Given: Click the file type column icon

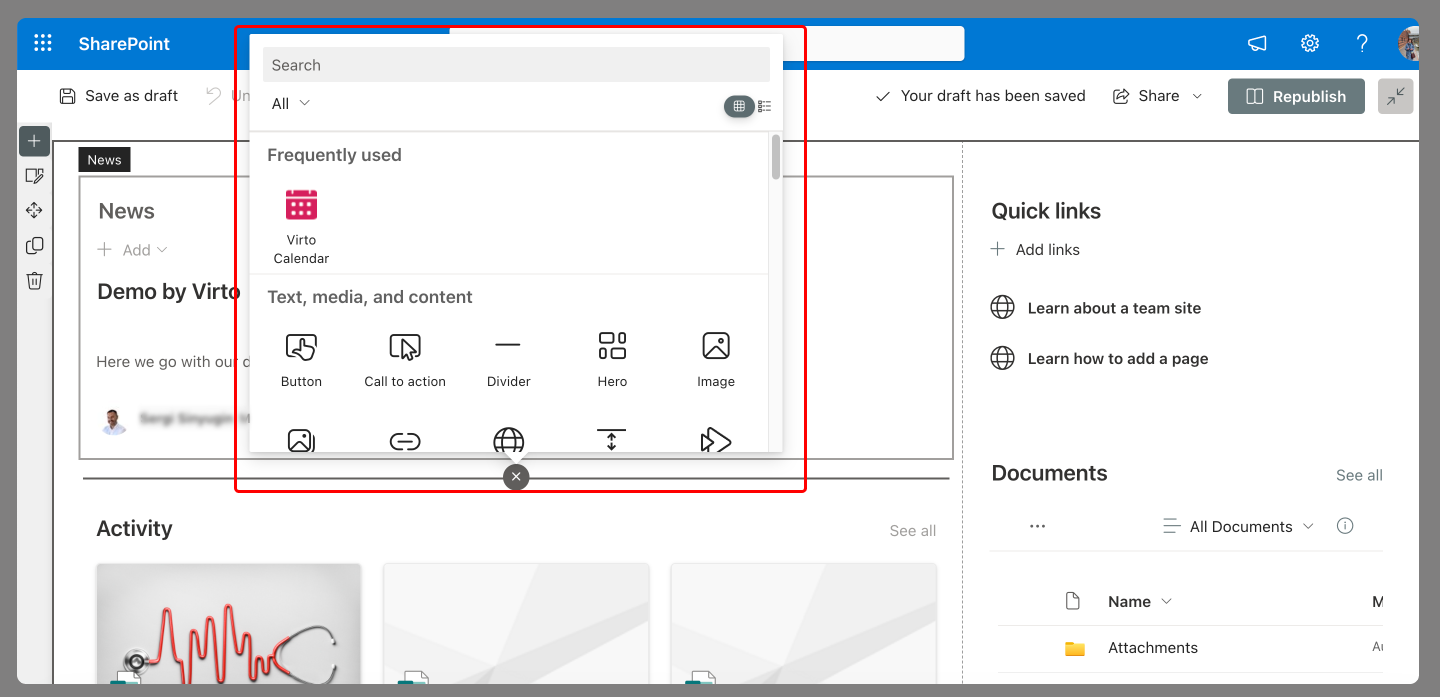Looking at the screenshot, I should pyautogui.click(x=1073, y=601).
